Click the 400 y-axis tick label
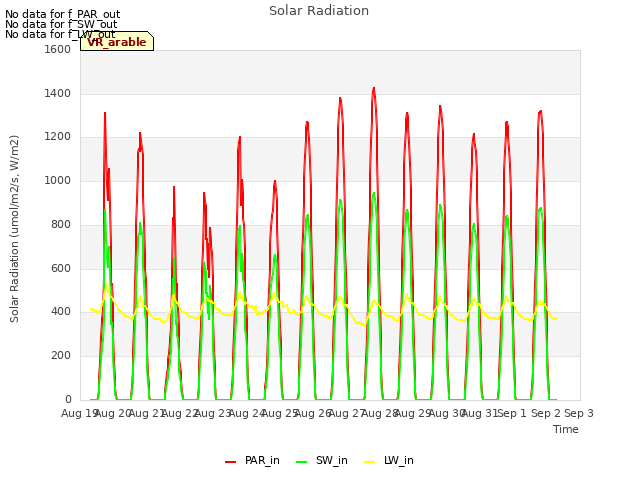This screenshot has width=640, height=480. tap(61, 312)
